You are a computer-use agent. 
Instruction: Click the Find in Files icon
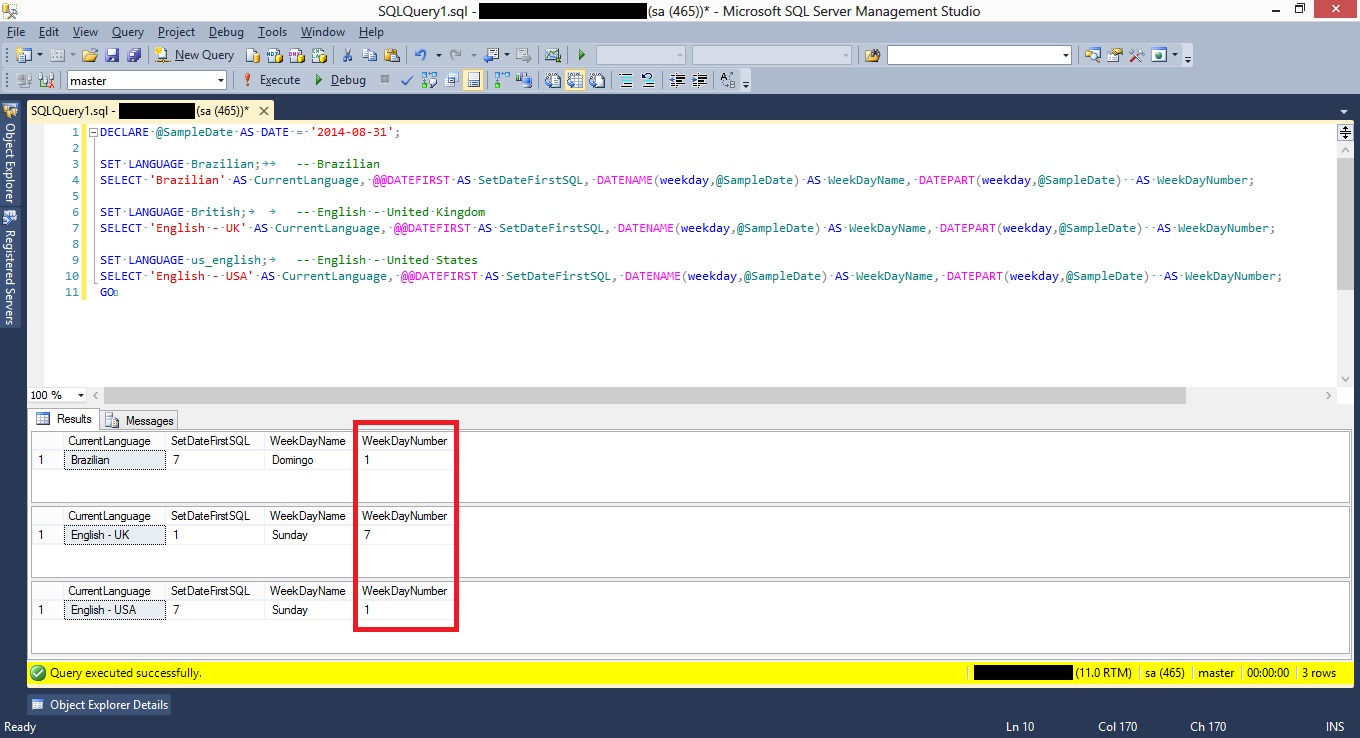pos(872,55)
